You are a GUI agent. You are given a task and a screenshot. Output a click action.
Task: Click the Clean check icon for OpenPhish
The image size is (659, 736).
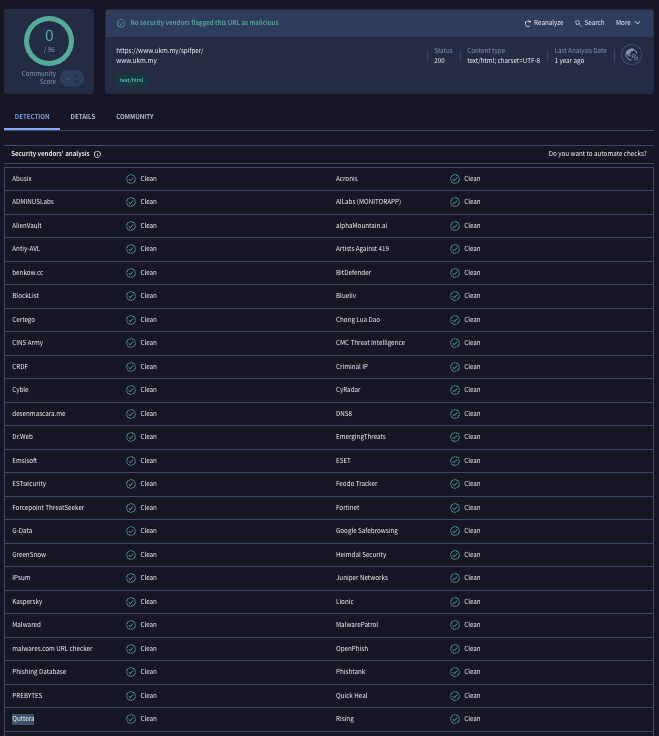tap(455, 649)
